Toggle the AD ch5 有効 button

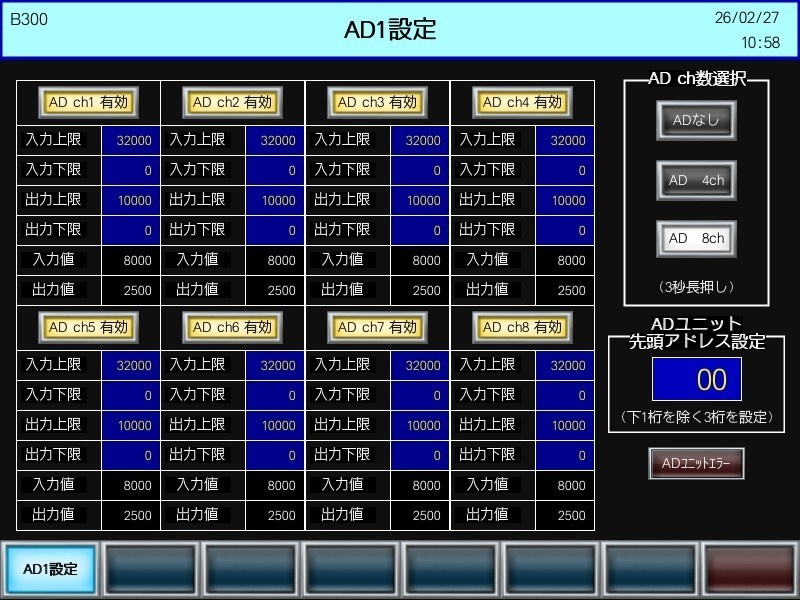click(88, 328)
